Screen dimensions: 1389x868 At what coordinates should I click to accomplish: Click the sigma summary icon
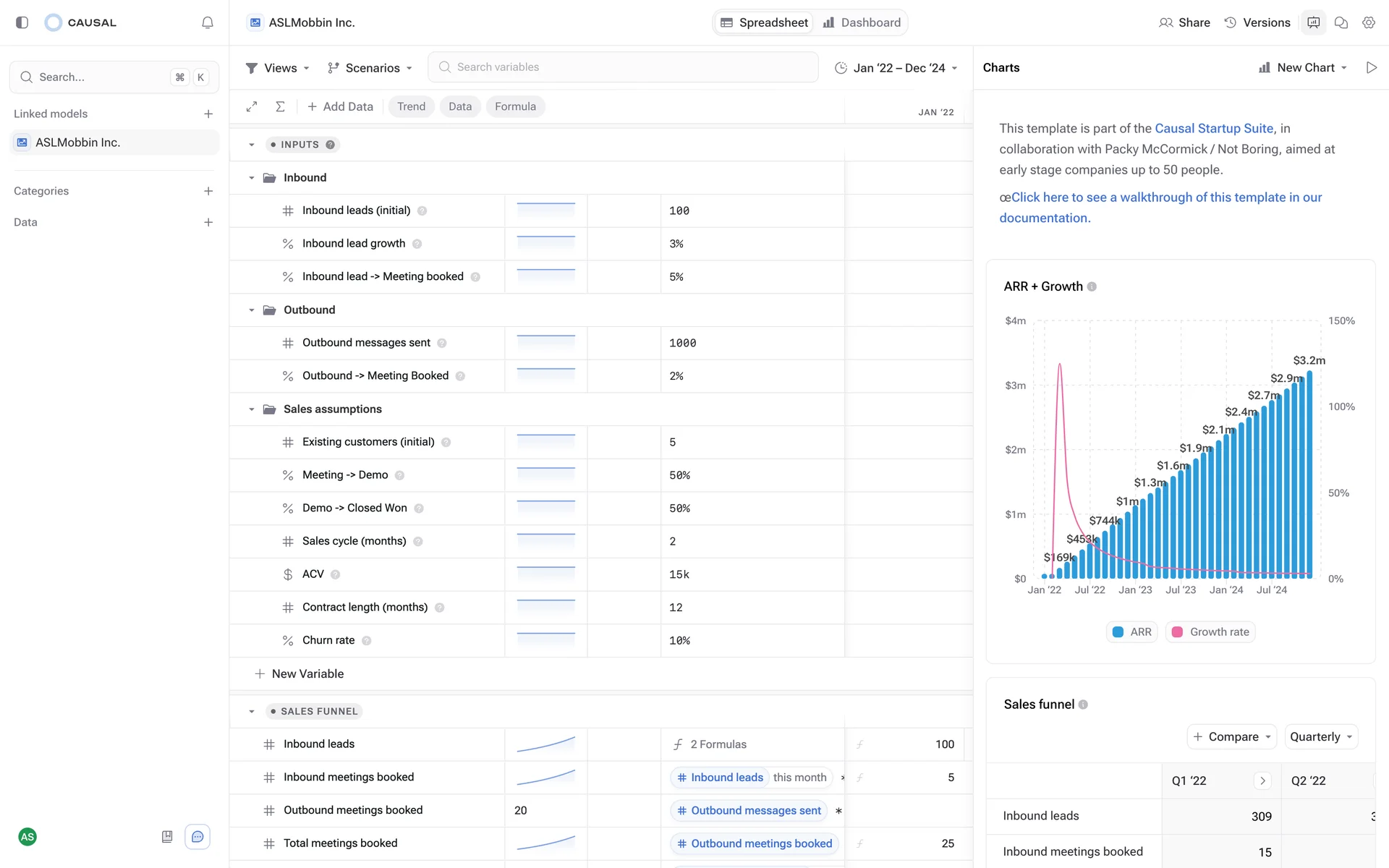[x=280, y=106]
